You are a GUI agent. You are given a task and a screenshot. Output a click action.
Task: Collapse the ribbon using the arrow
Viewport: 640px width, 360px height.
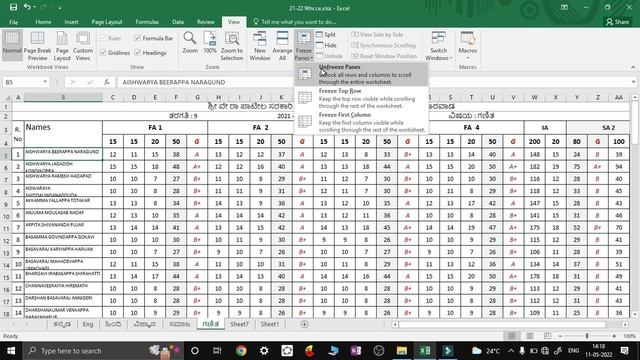click(x=633, y=67)
